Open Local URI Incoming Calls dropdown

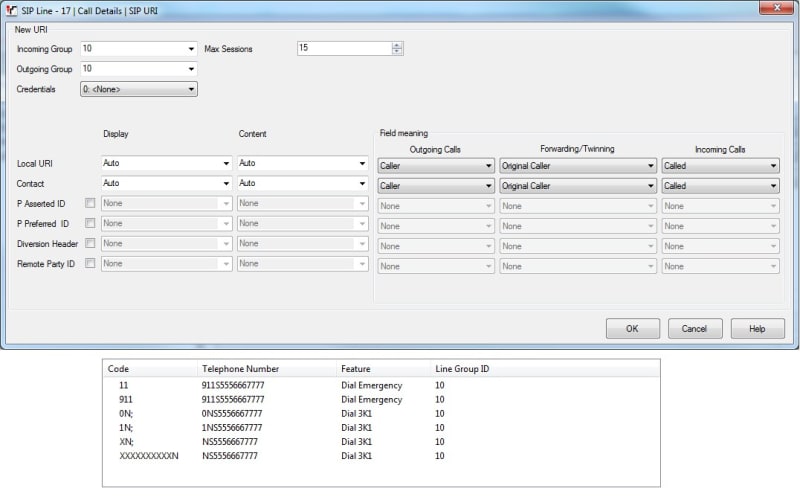coord(720,166)
